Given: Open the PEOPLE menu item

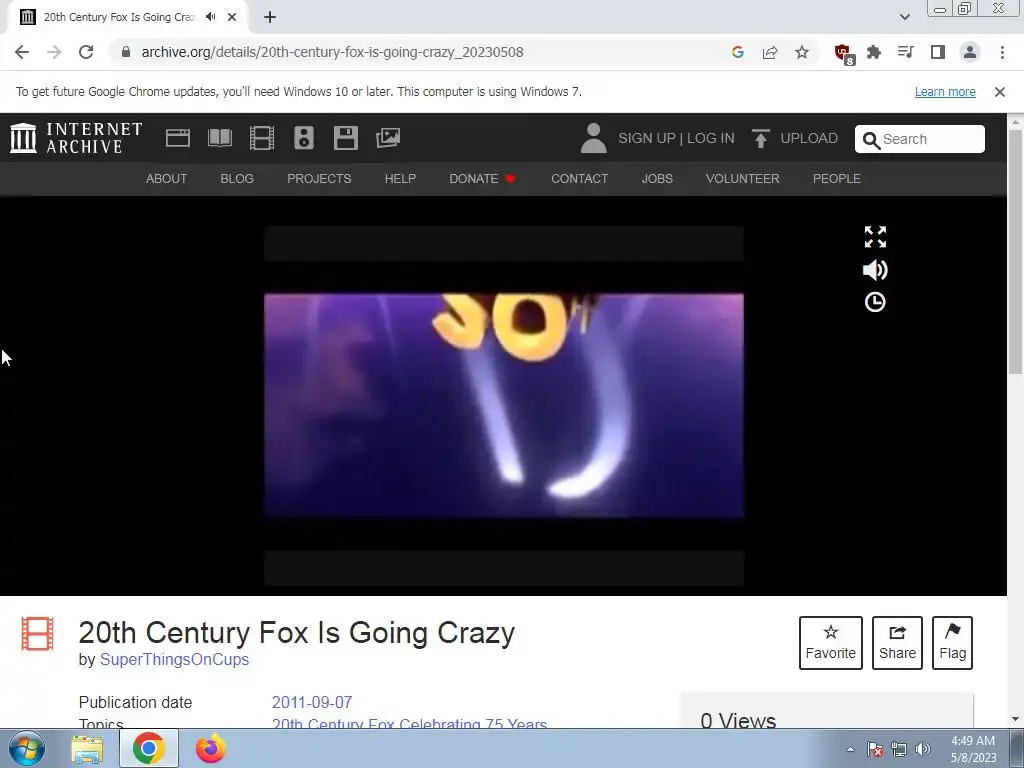Looking at the screenshot, I should (x=837, y=178).
